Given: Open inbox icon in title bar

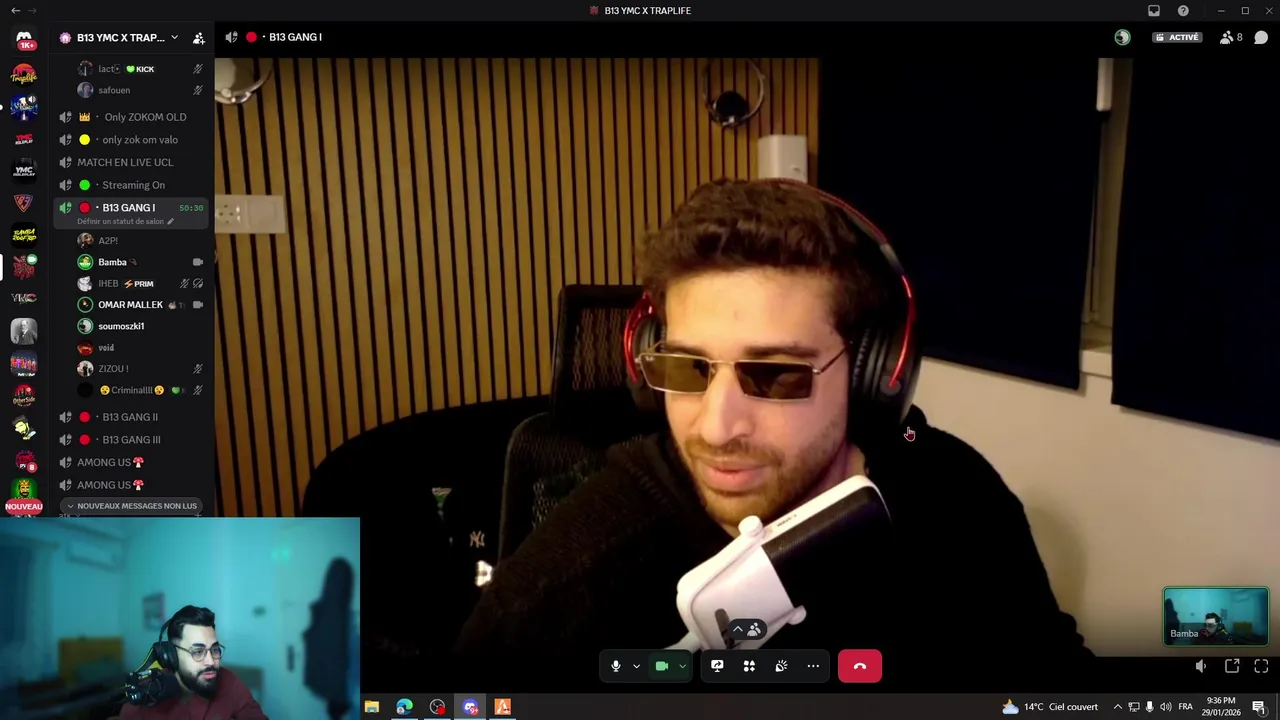Looking at the screenshot, I should coord(1154,10).
